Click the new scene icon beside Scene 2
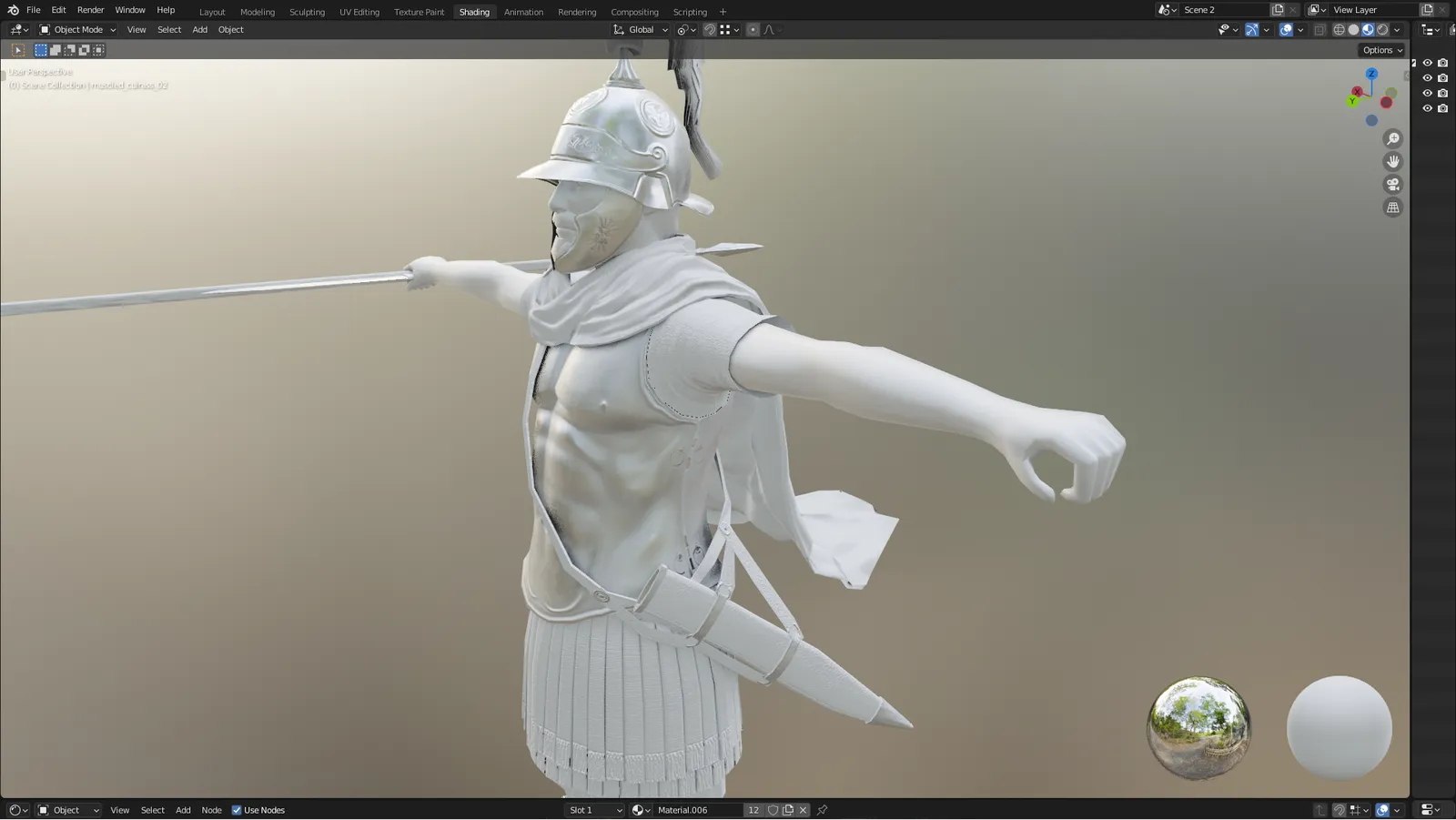1456x820 pixels. pyautogui.click(x=1278, y=10)
